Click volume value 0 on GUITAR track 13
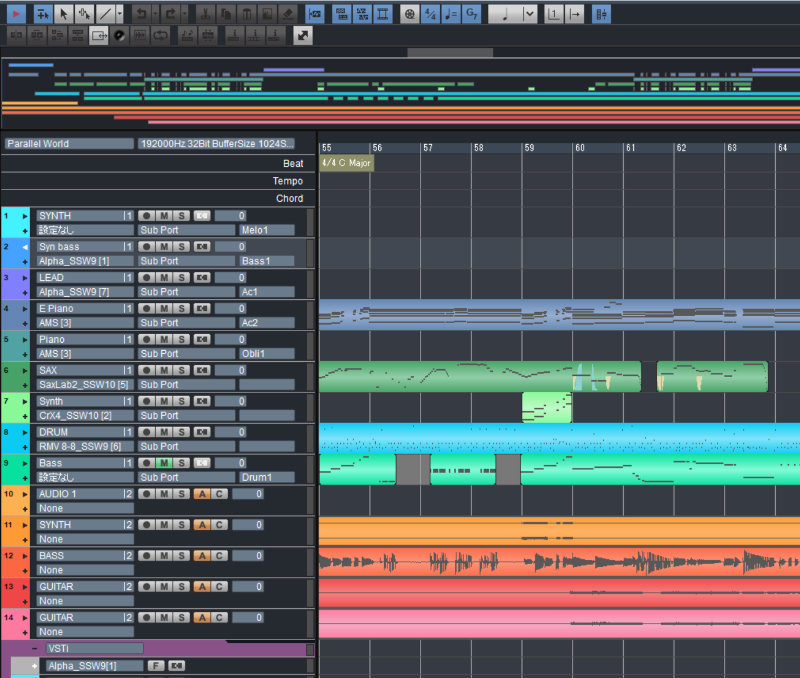Image resolution: width=800 pixels, height=678 pixels. click(x=248, y=587)
